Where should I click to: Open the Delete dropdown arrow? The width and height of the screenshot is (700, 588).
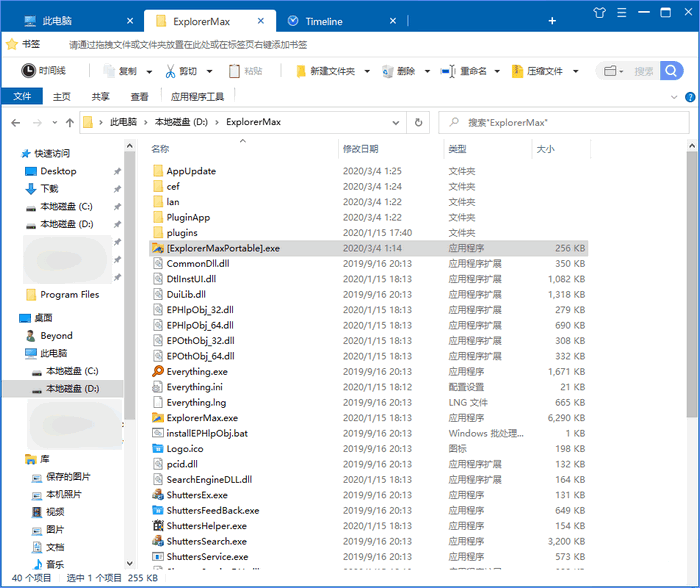pos(427,71)
